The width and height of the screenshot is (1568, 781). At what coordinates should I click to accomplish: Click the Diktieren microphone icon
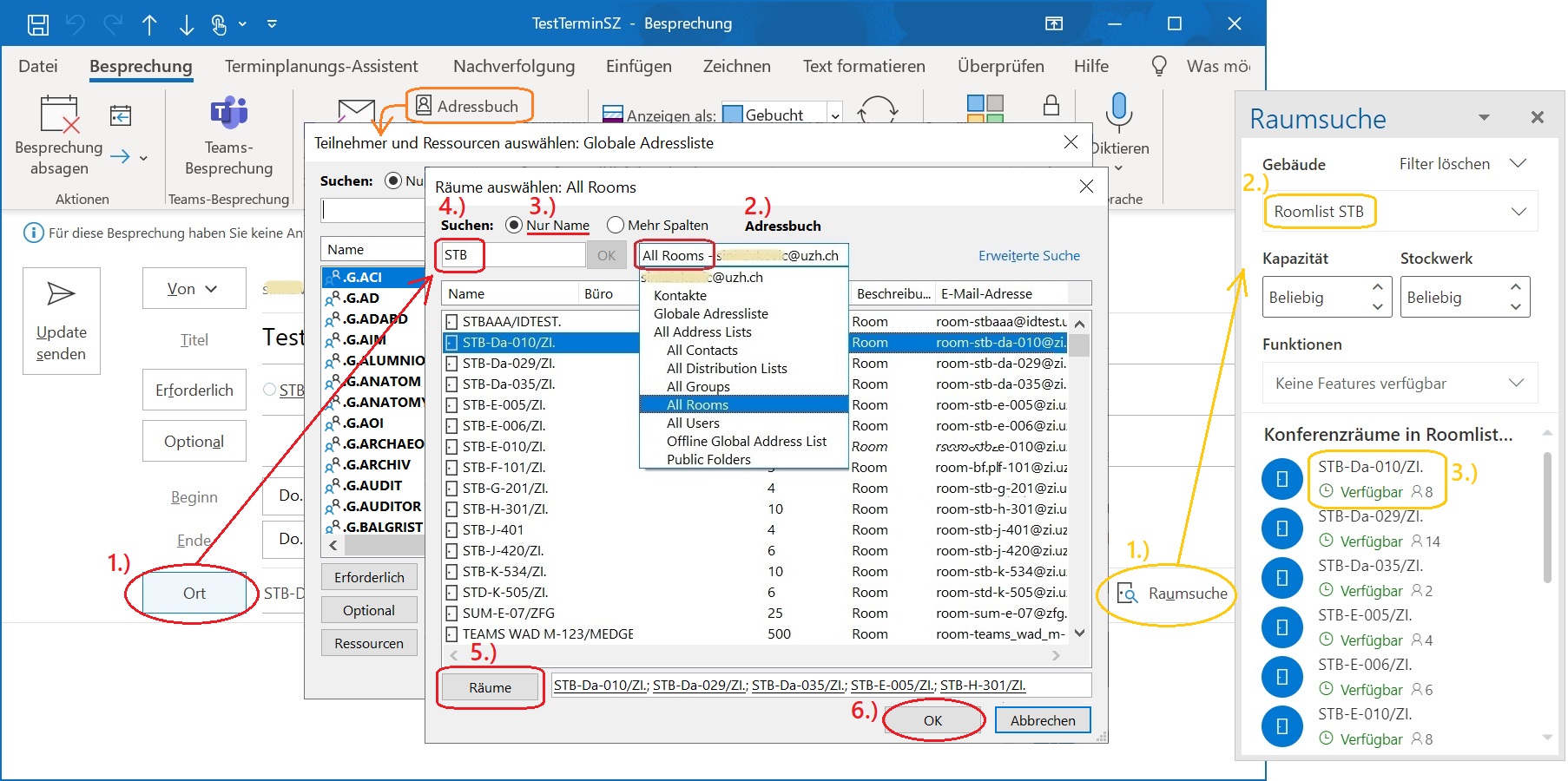click(x=1118, y=112)
